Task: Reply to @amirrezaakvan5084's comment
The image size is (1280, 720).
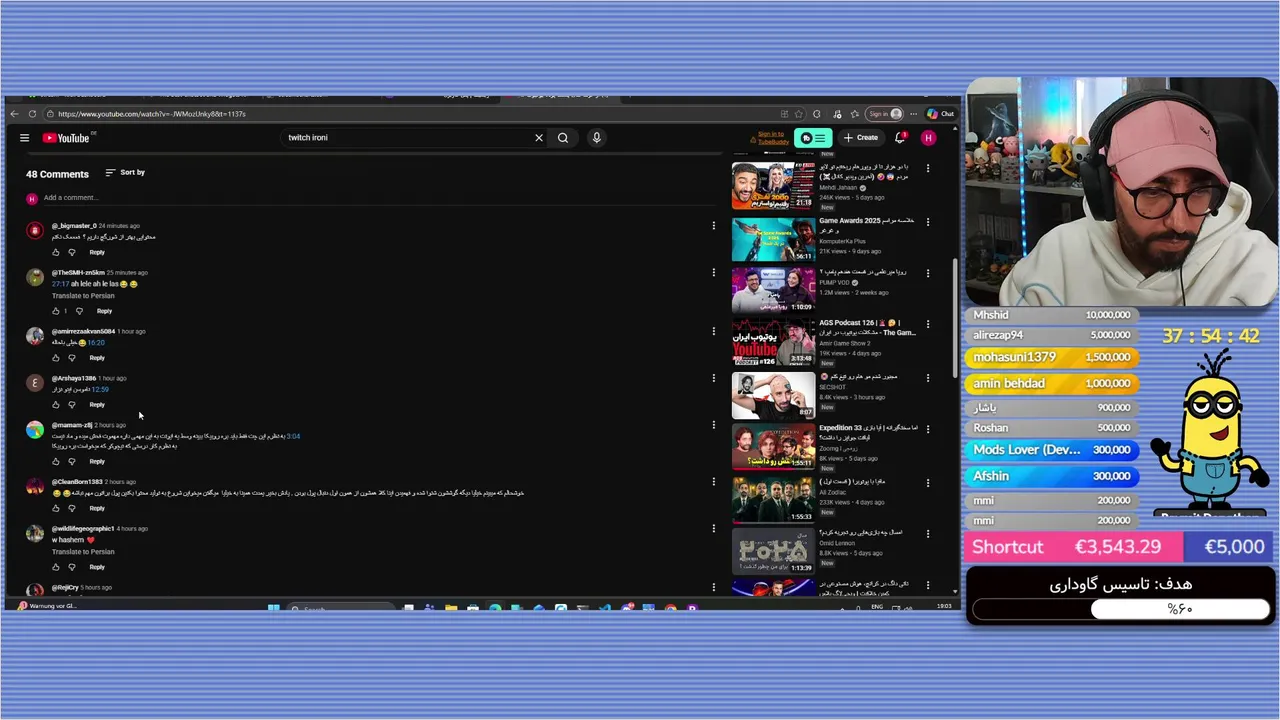Action: pyautogui.click(x=97, y=358)
